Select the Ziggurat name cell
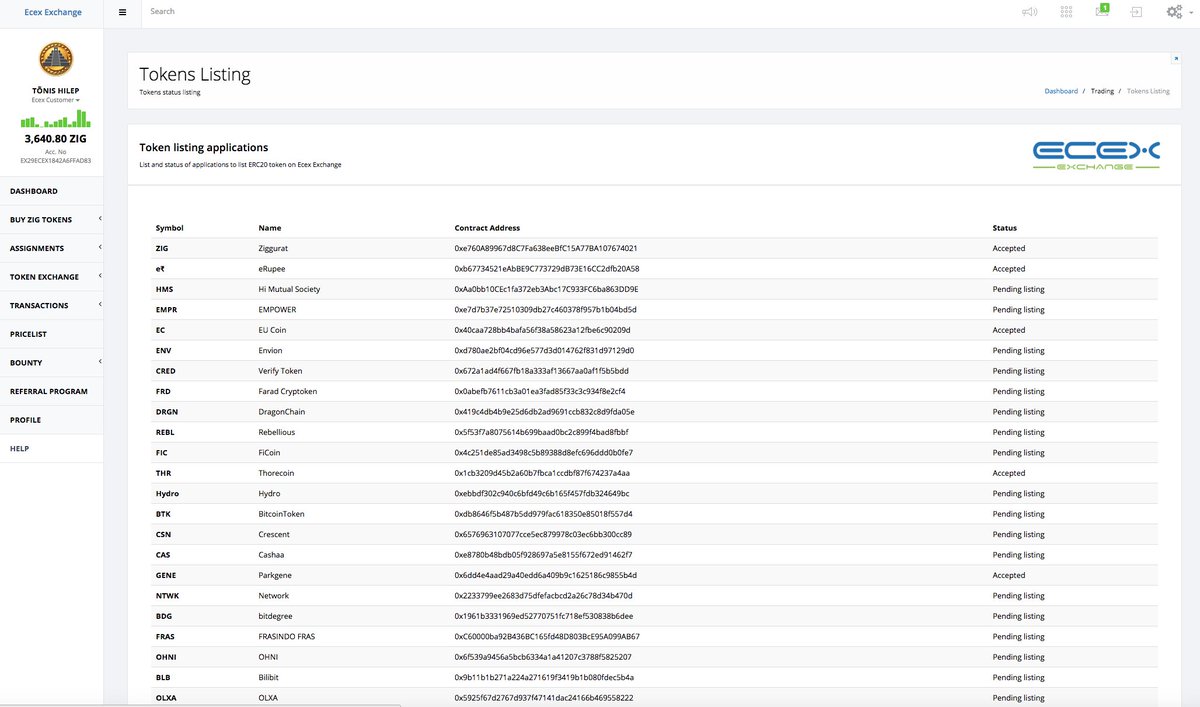This screenshot has width=1200, height=707. pos(273,248)
